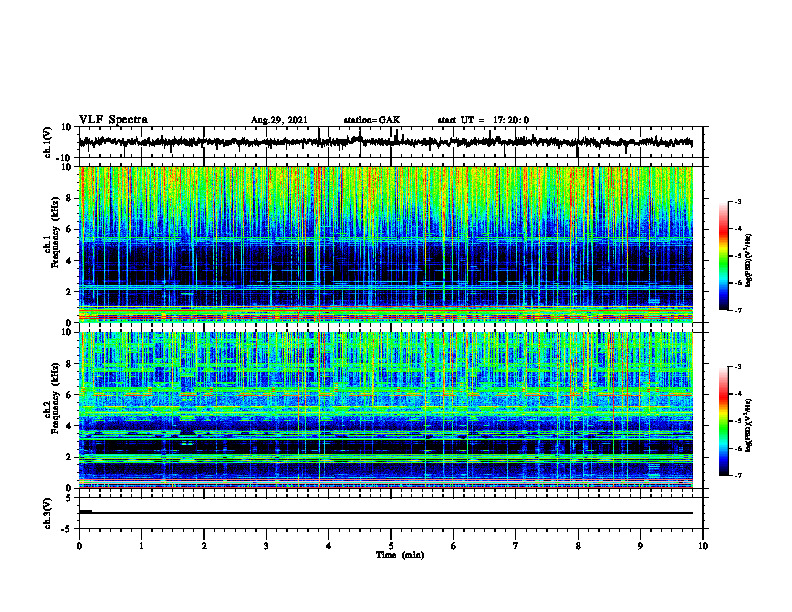Click the "VLF Spectra" plot title
This screenshot has height=612, width=792.
click(113, 120)
